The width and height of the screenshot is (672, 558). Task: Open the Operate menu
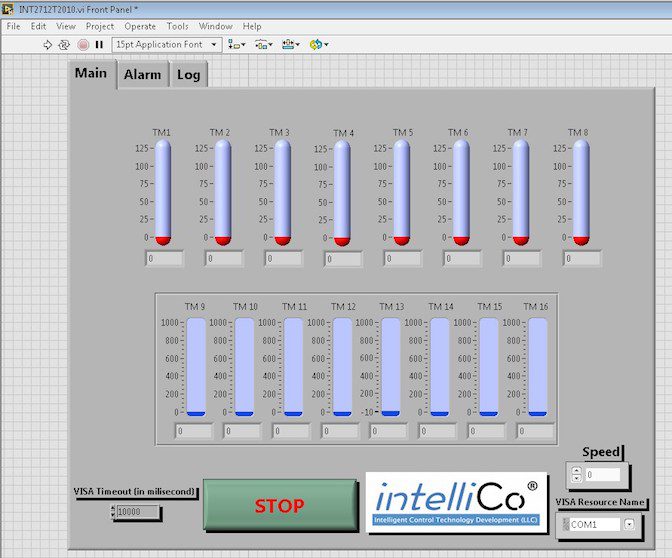coord(139,26)
